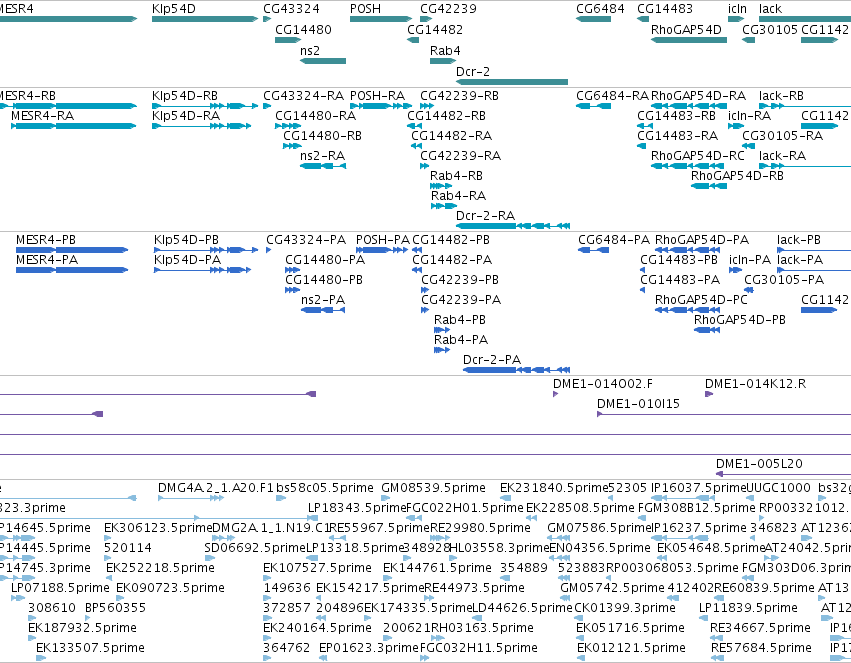Select the POSH gene label
Viewport: 851px width, 663px height.
[x=365, y=9]
